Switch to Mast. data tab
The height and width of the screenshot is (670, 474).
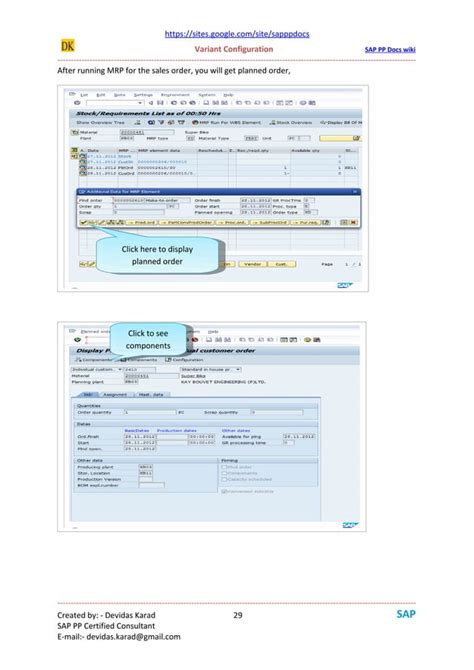(151, 394)
